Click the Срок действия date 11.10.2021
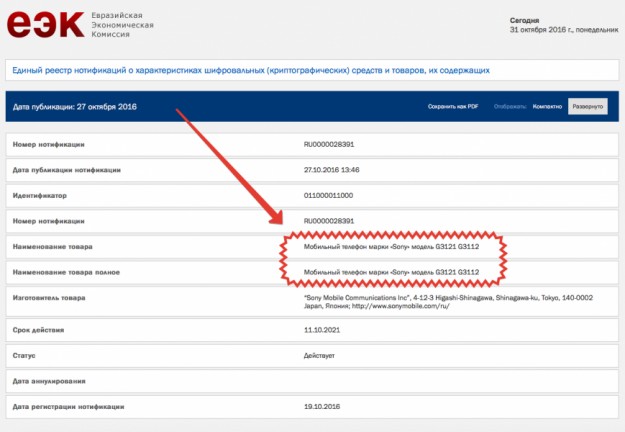Screen dimensions: 625x432 coord(322,330)
